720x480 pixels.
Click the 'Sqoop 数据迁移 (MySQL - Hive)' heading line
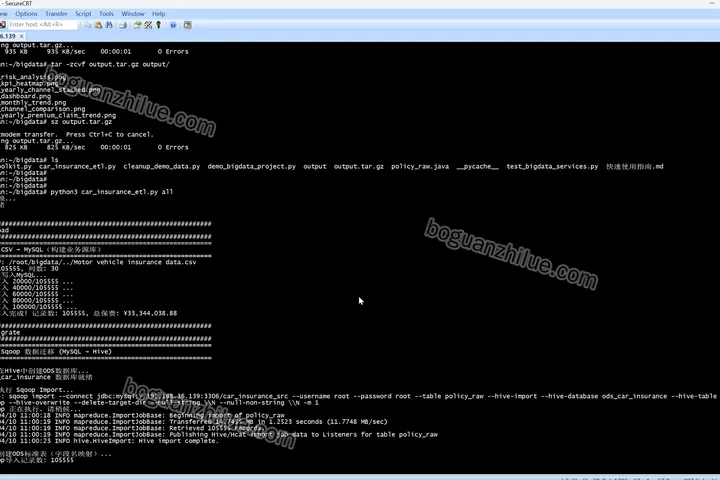click(56, 351)
